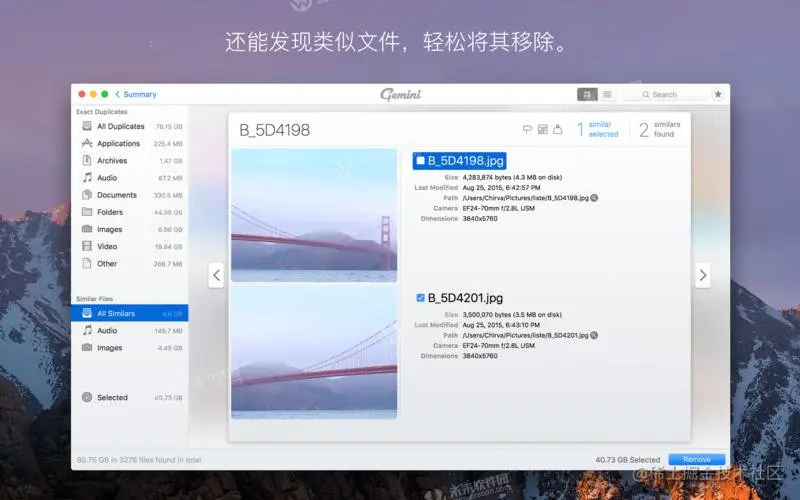800x500 pixels.
Task: Open the Selected files list
Action: [x=132, y=397]
